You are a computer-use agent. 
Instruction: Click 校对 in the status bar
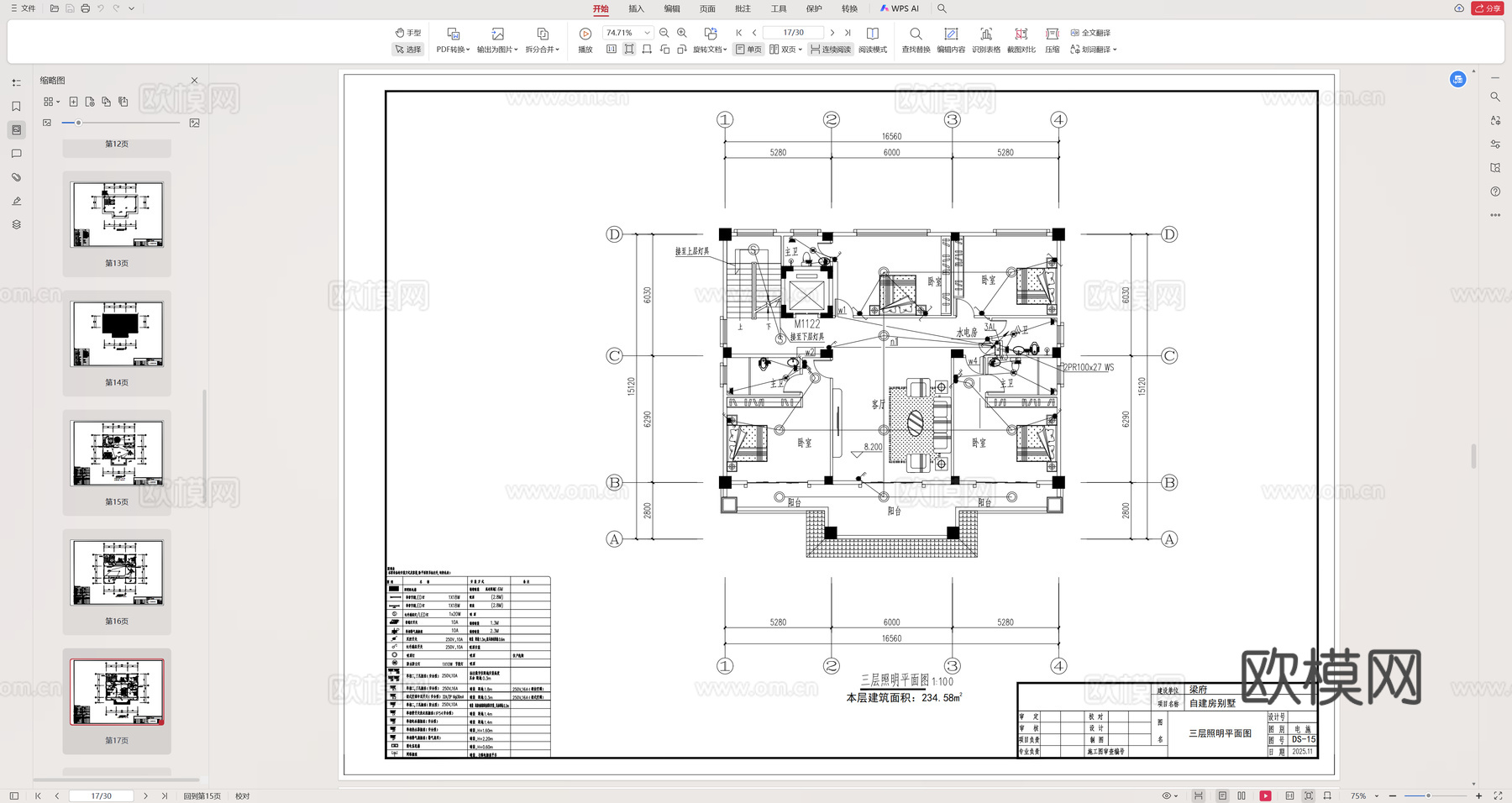pyautogui.click(x=243, y=795)
